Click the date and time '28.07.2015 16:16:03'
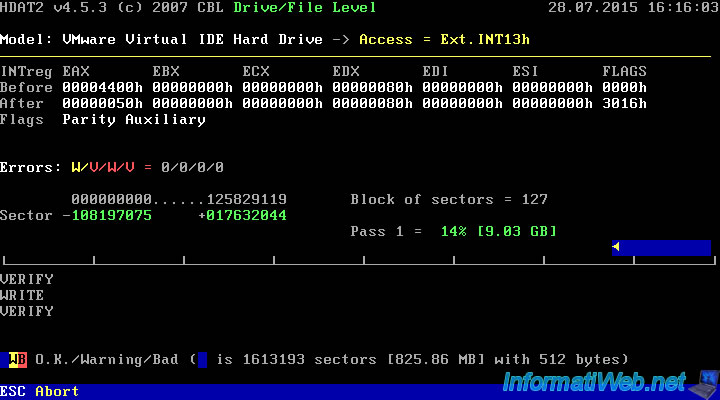The height and width of the screenshot is (400, 720). (634, 7)
